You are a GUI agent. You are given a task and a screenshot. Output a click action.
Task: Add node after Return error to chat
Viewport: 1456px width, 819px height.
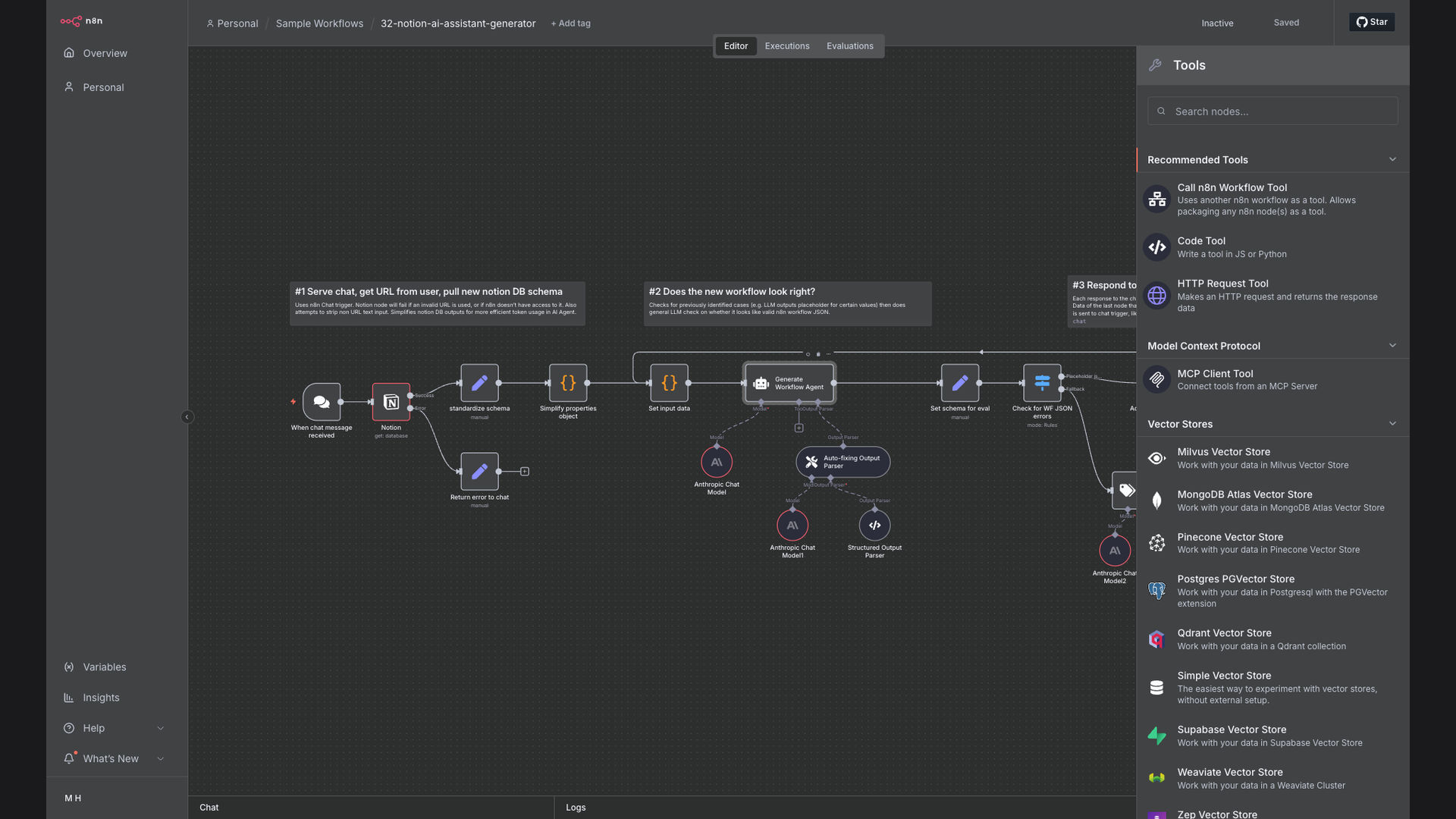coord(525,472)
